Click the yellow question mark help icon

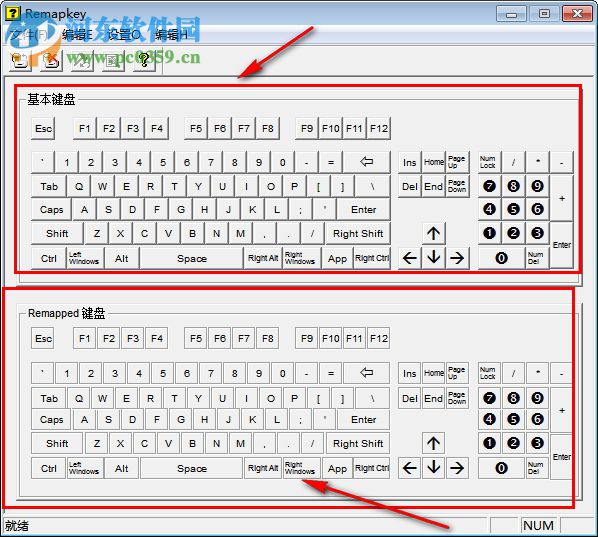click(x=144, y=60)
